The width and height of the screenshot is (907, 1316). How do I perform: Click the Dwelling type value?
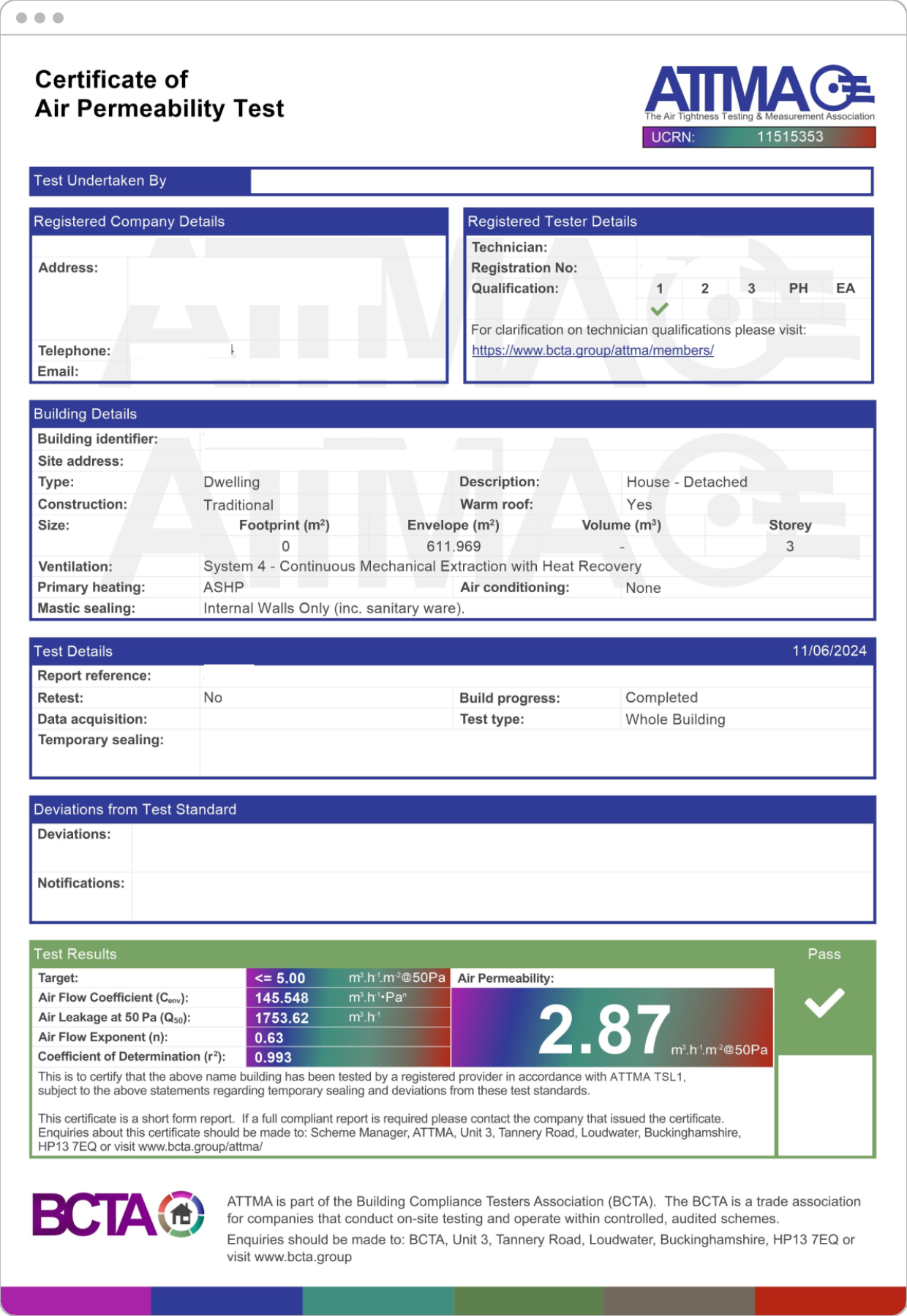coord(231,482)
